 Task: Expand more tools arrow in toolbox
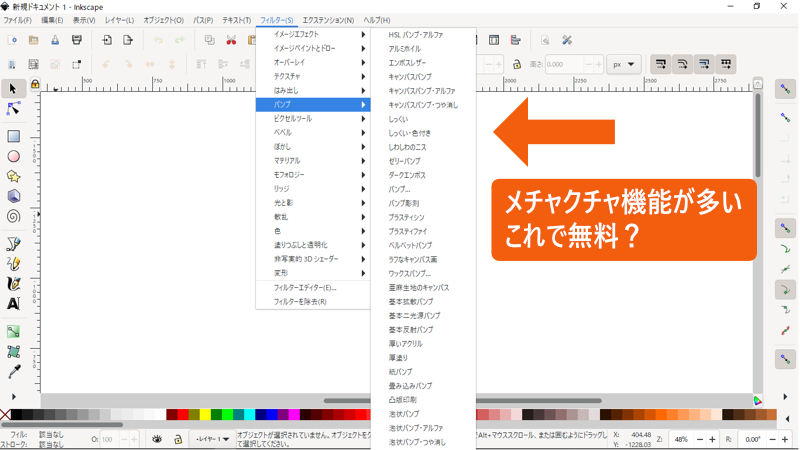click(x=14, y=396)
